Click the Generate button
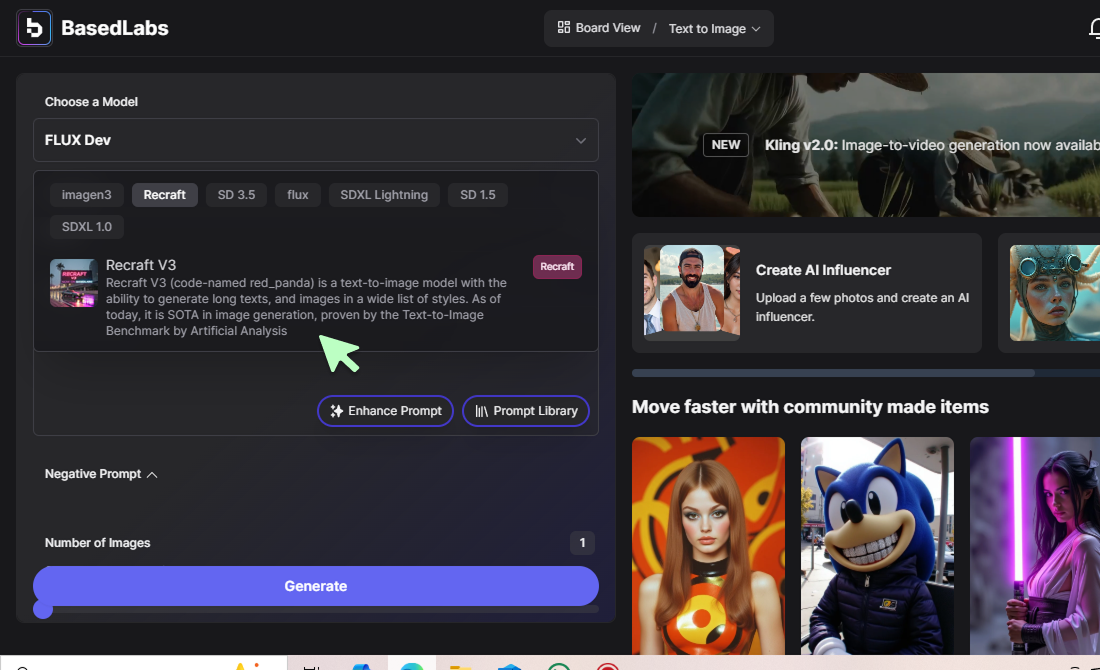Image resolution: width=1100 pixels, height=670 pixels. click(x=316, y=586)
